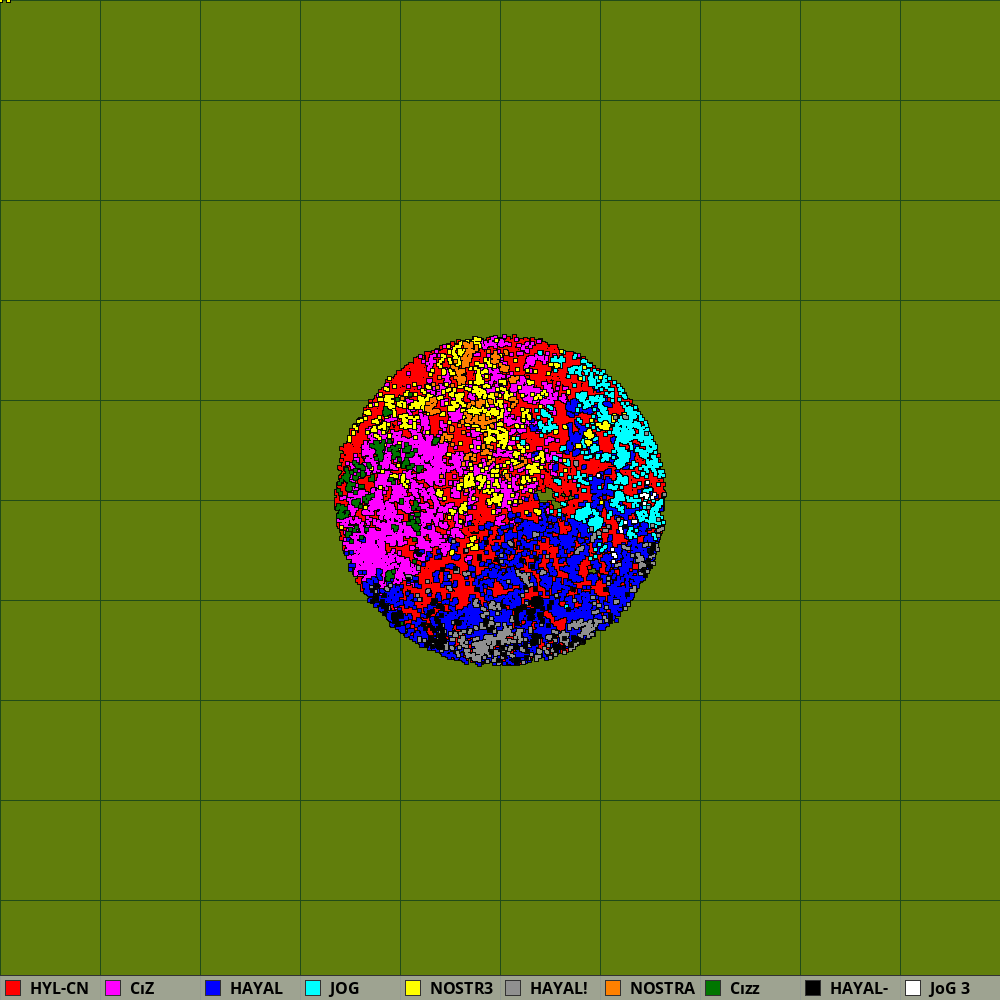This screenshot has height=1000, width=1000.
Task: Select the JoG 3 team name
Action: tap(950, 988)
